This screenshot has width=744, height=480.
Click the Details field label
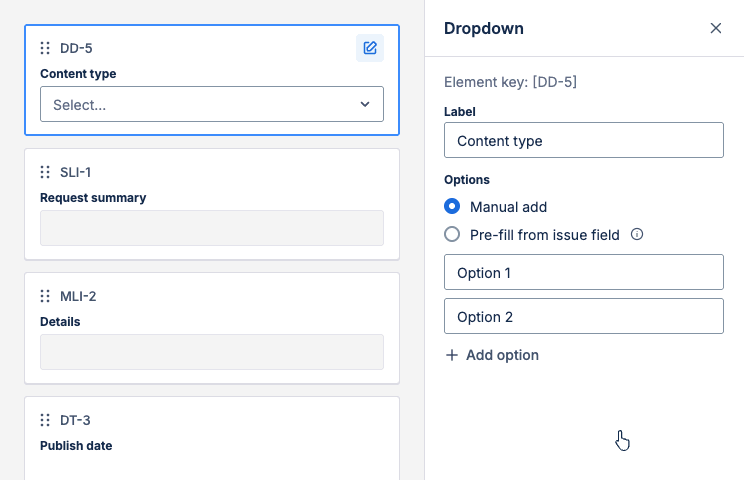(x=60, y=322)
